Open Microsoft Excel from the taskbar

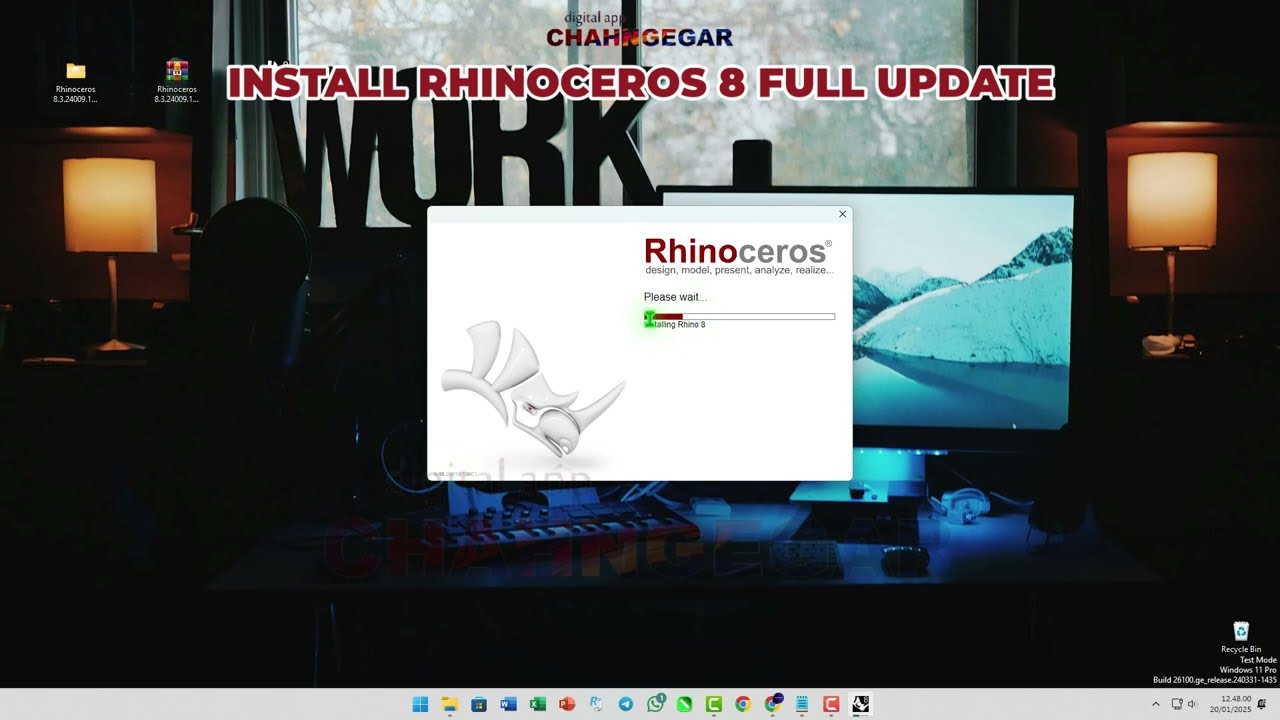(x=537, y=704)
